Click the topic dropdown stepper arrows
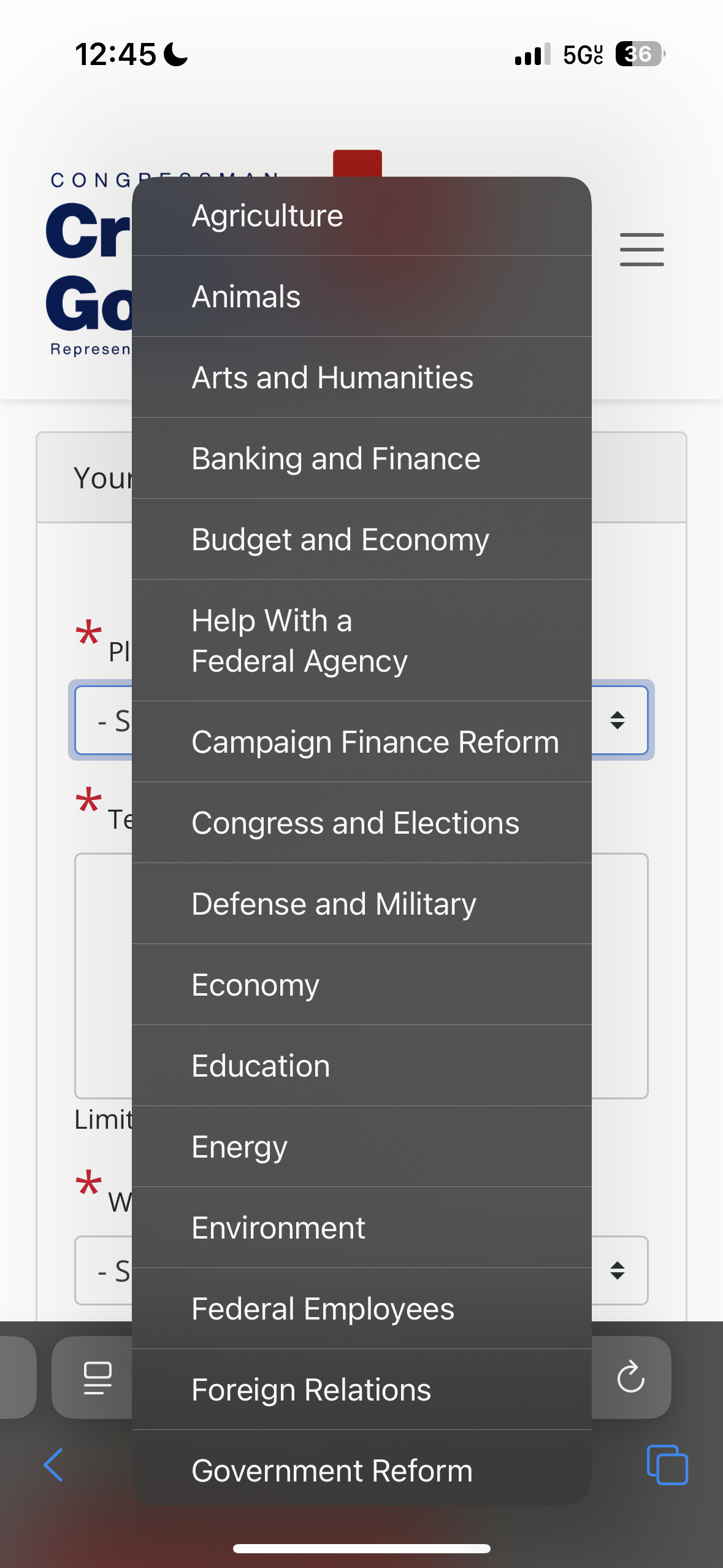723x1568 pixels. coord(618,720)
